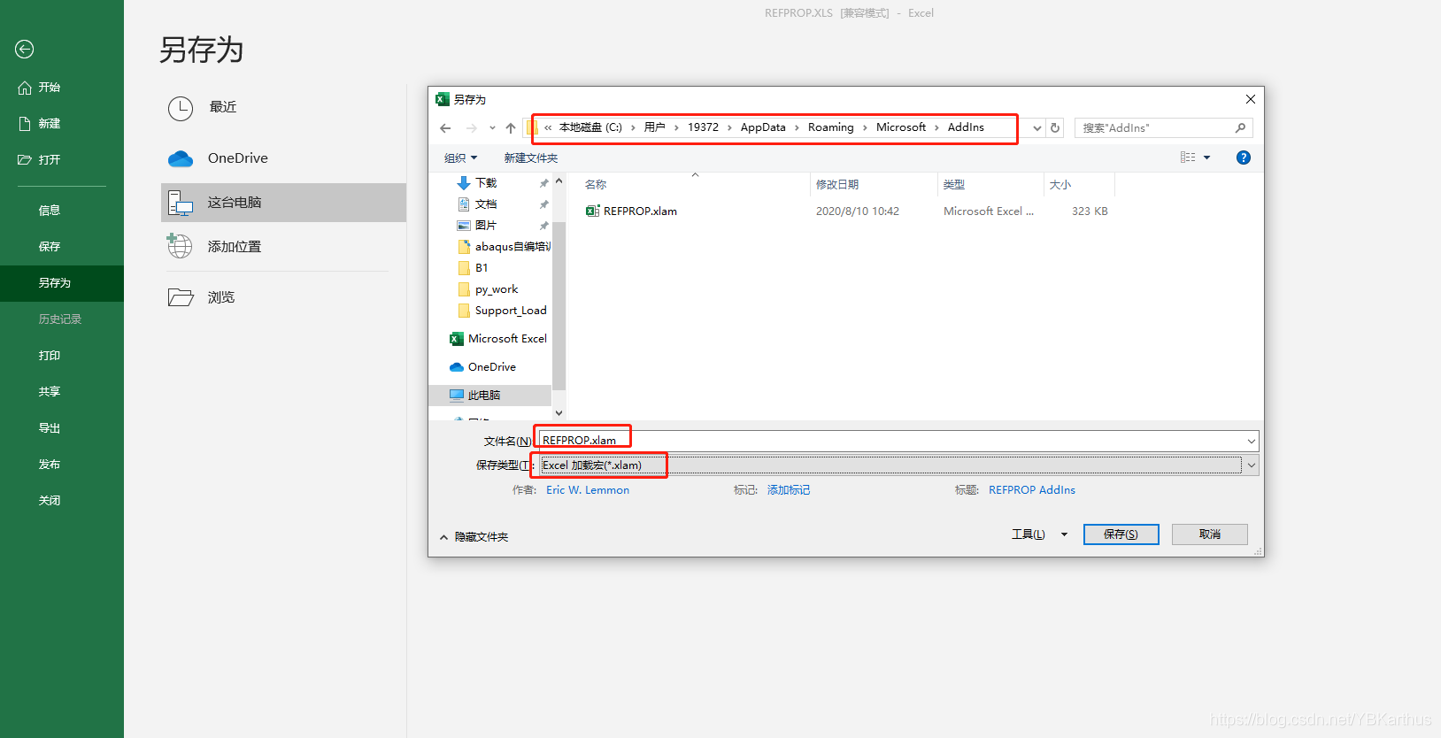The height and width of the screenshot is (738, 1441).
Task: Select 文档 in the navigation pane
Action: click(x=486, y=204)
